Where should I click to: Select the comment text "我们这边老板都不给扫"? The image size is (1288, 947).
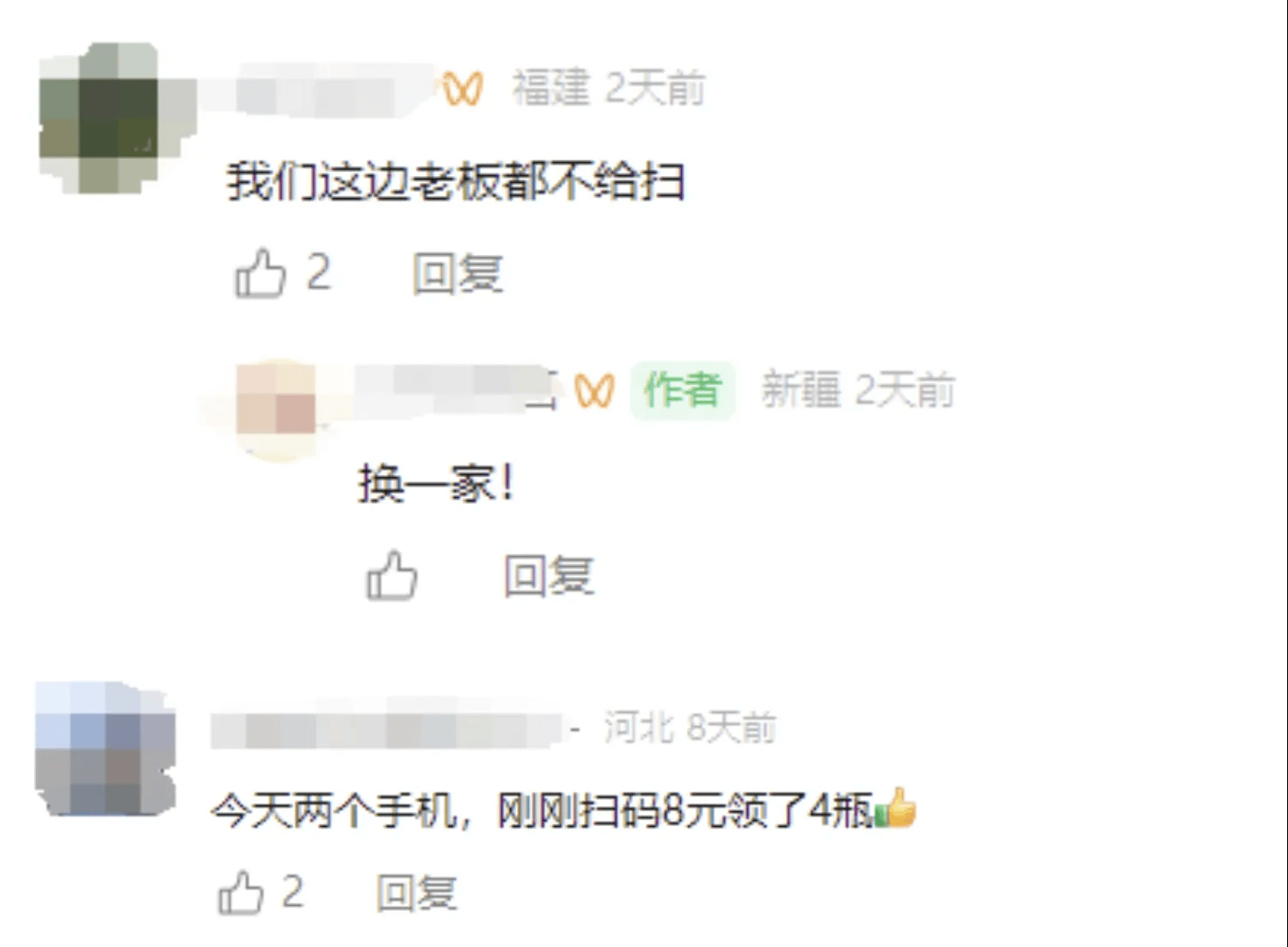(x=455, y=182)
